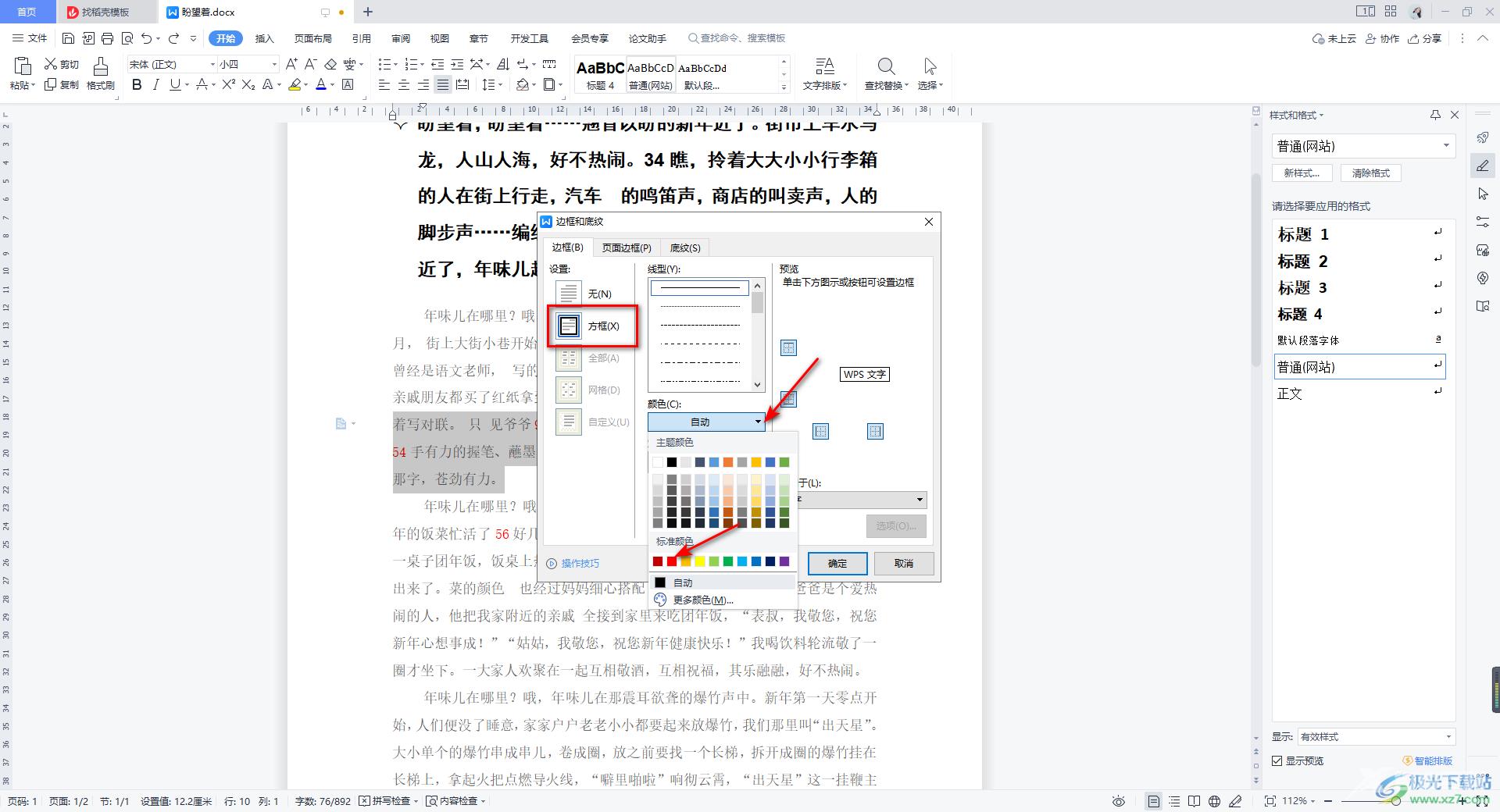Click the Print icon in quick toolbar

pyautogui.click(x=108, y=38)
